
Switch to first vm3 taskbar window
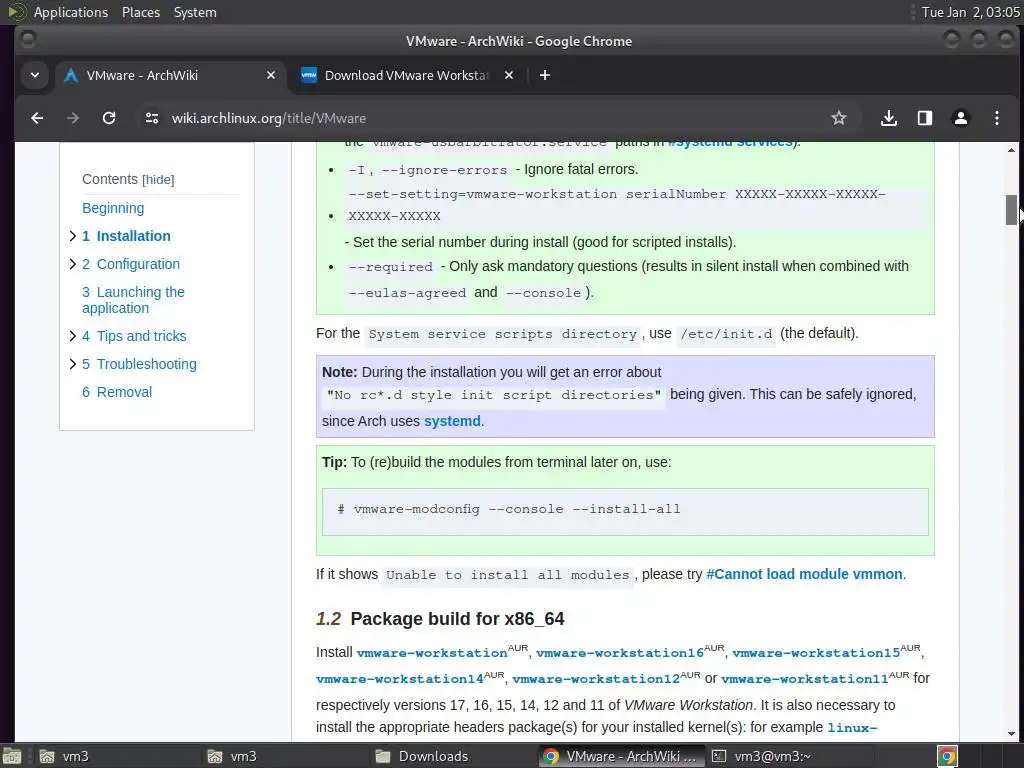click(118, 756)
